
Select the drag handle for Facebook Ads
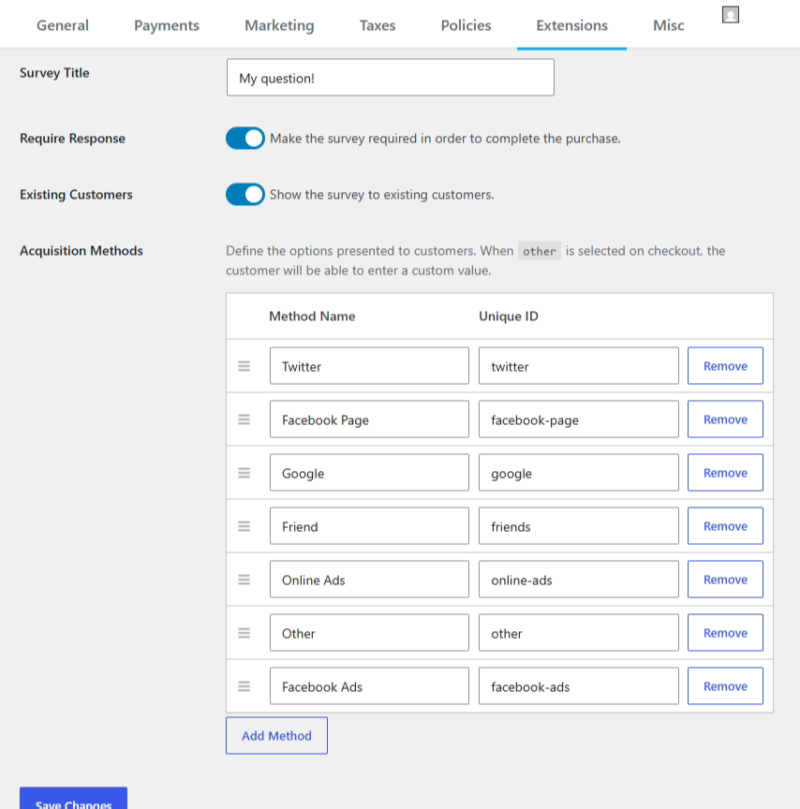pos(244,686)
